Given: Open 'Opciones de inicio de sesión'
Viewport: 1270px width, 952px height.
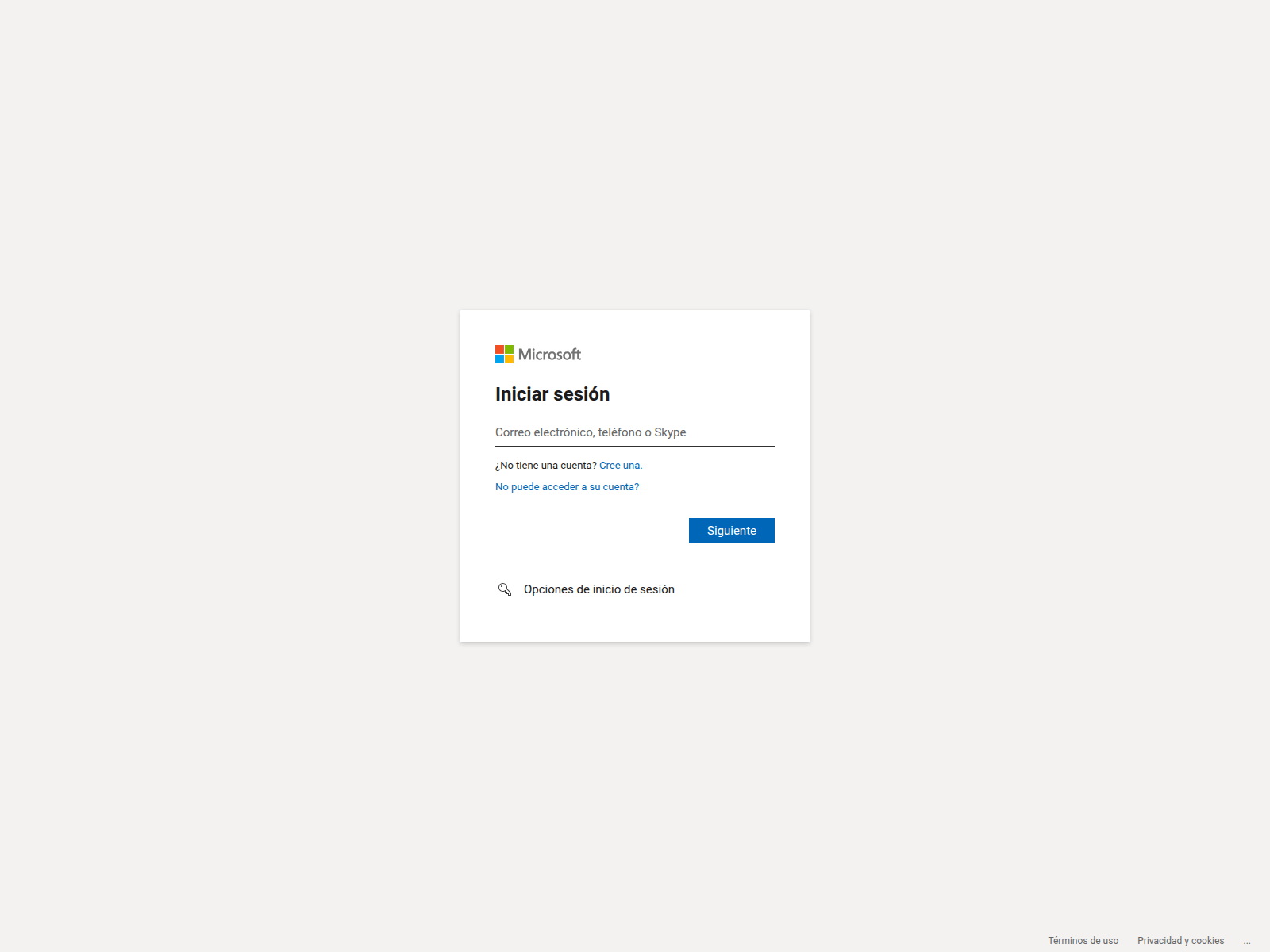Looking at the screenshot, I should tap(599, 589).
